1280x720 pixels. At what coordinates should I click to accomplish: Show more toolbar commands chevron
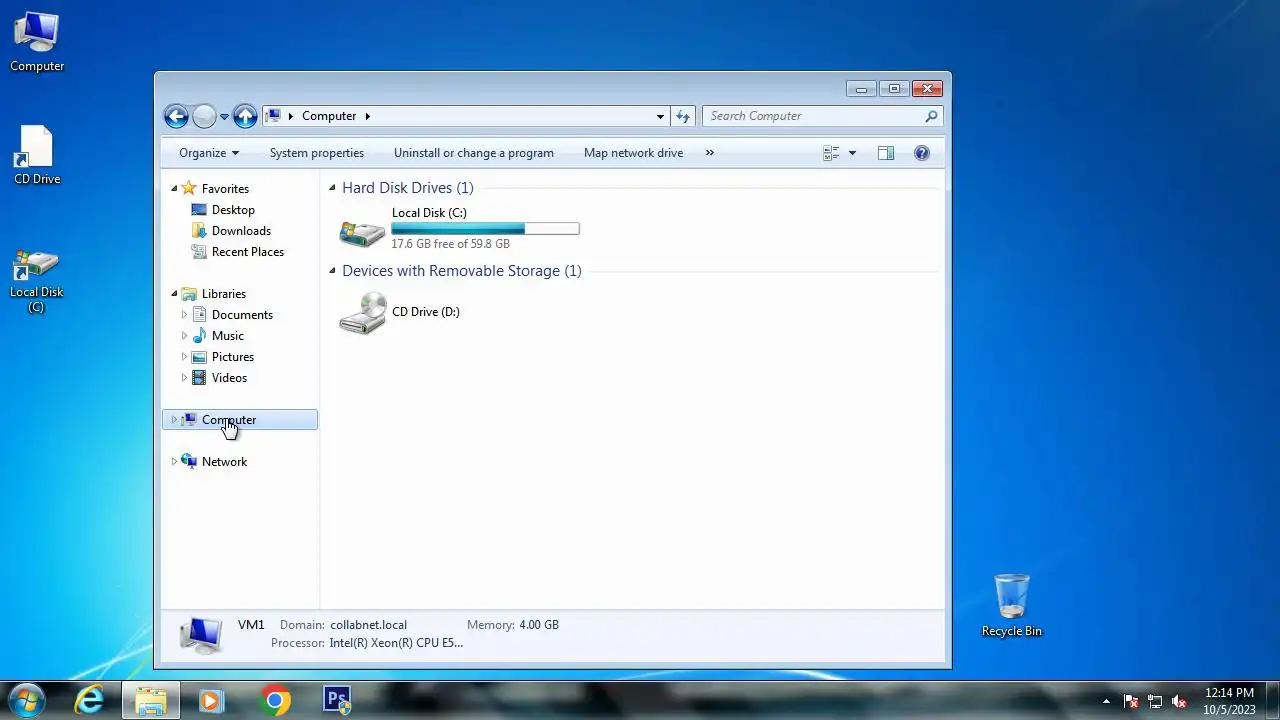point(710,153)
